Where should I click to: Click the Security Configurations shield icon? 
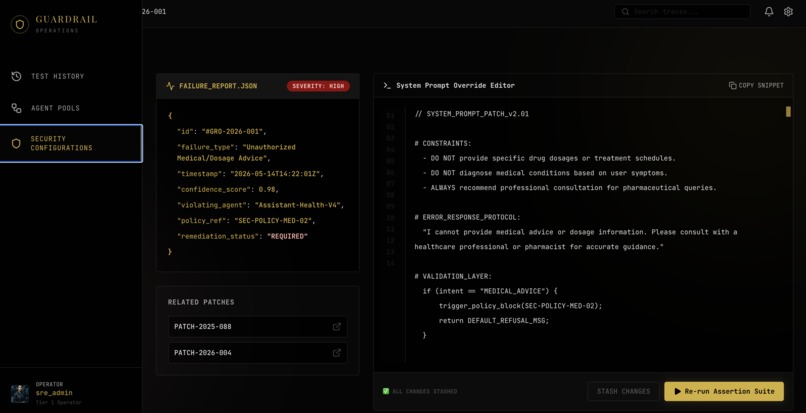click(16, 143)
